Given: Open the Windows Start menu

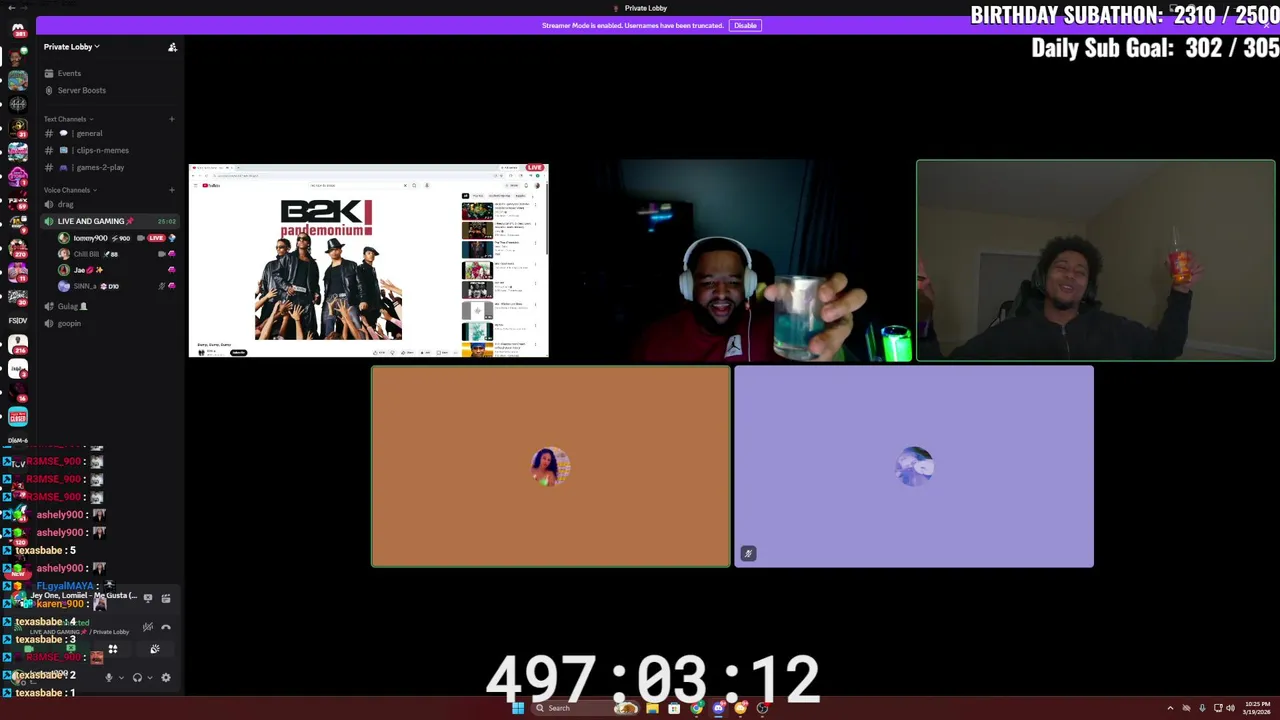Looking at the screenshot, I should coord(517,708).
